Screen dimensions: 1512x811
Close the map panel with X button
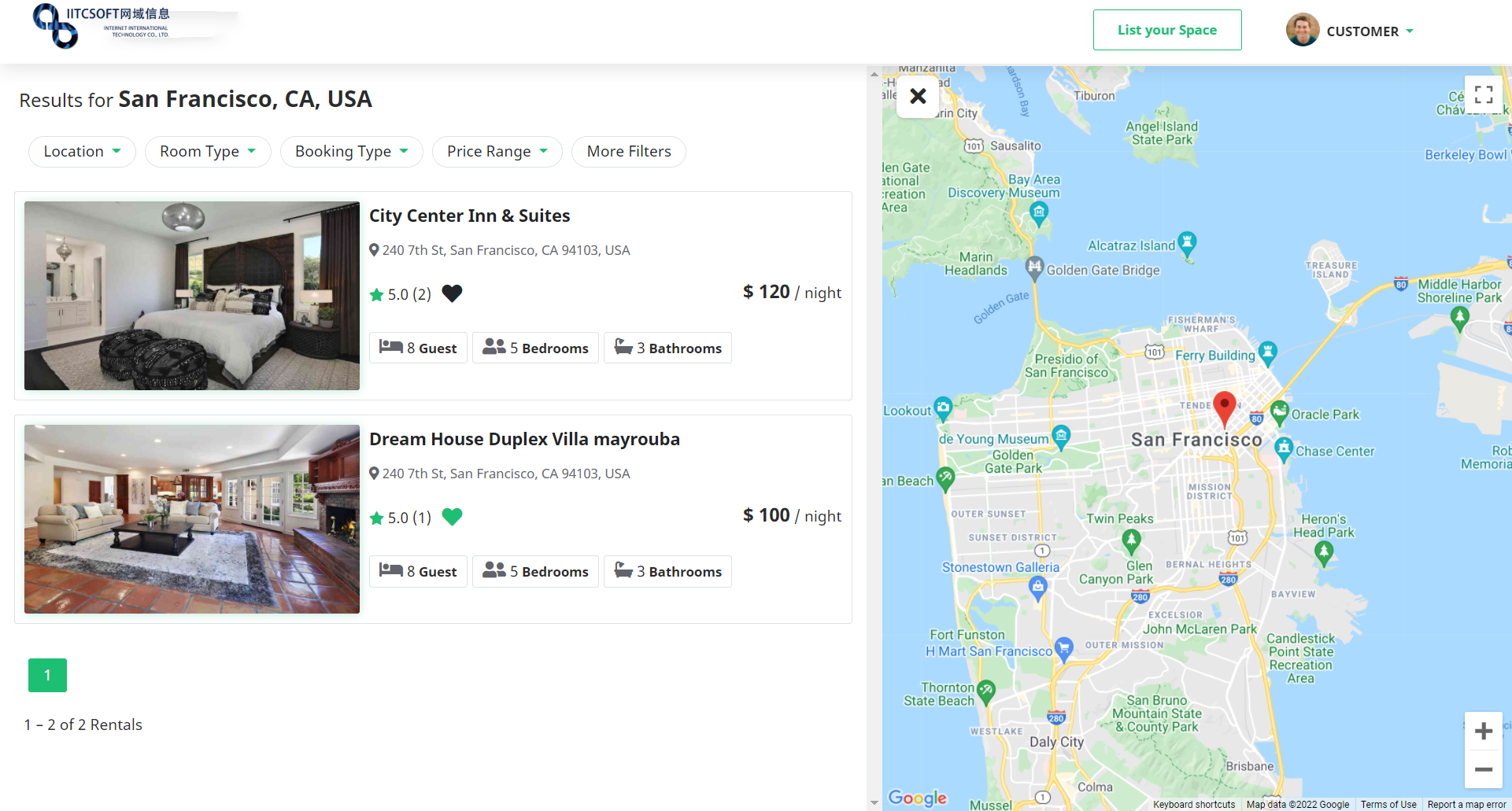click(x=918, y=96)
